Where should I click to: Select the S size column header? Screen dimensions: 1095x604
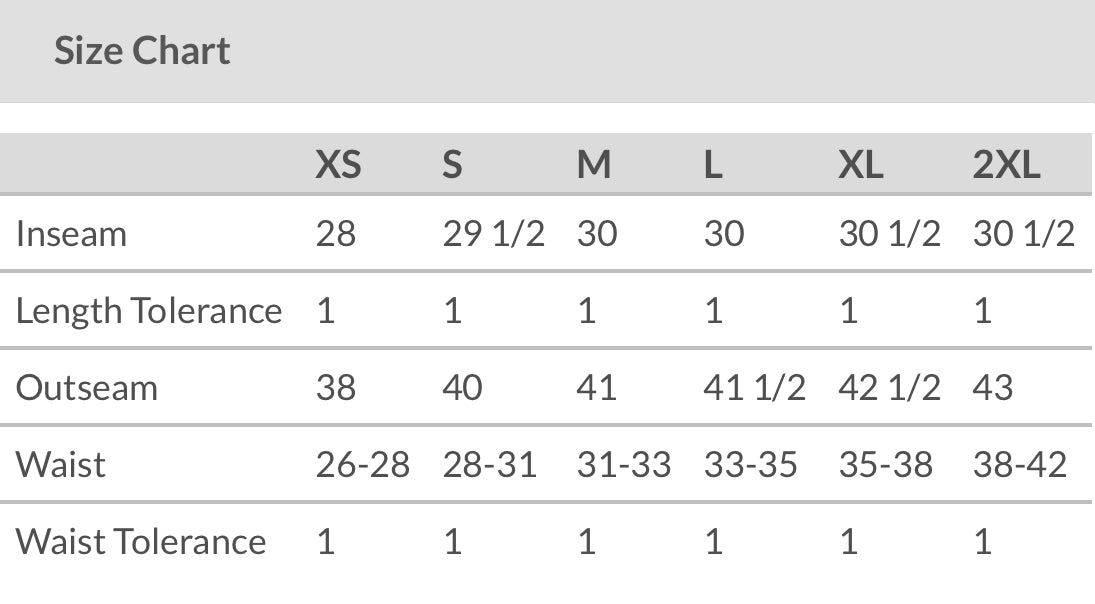tap(452, 164)
